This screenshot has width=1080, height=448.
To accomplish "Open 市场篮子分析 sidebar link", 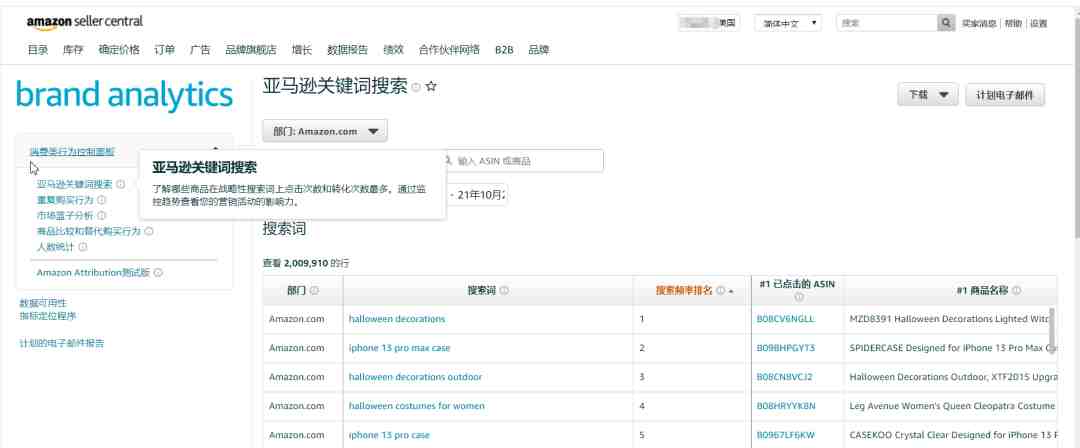I will pos(65,216).
